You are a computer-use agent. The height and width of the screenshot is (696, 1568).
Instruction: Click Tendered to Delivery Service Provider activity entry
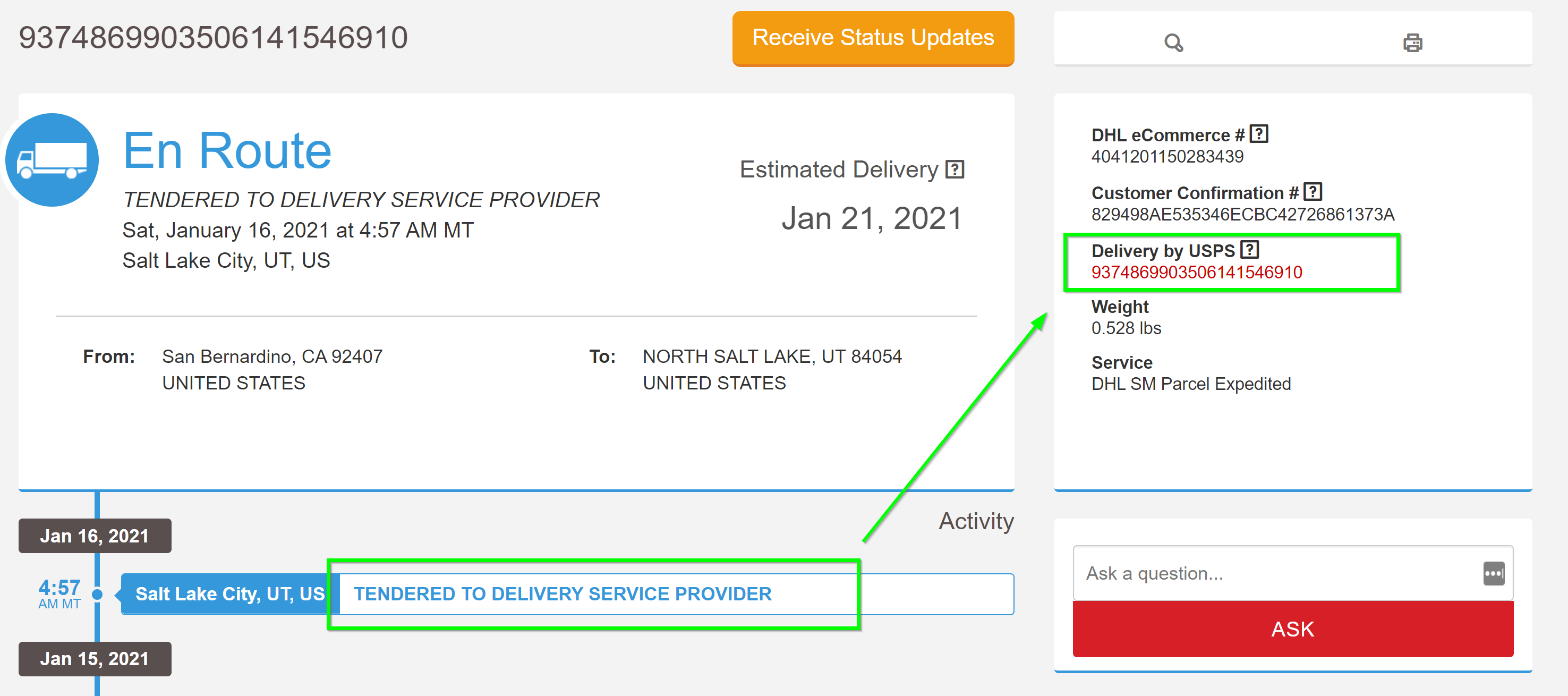pos(563,593)
